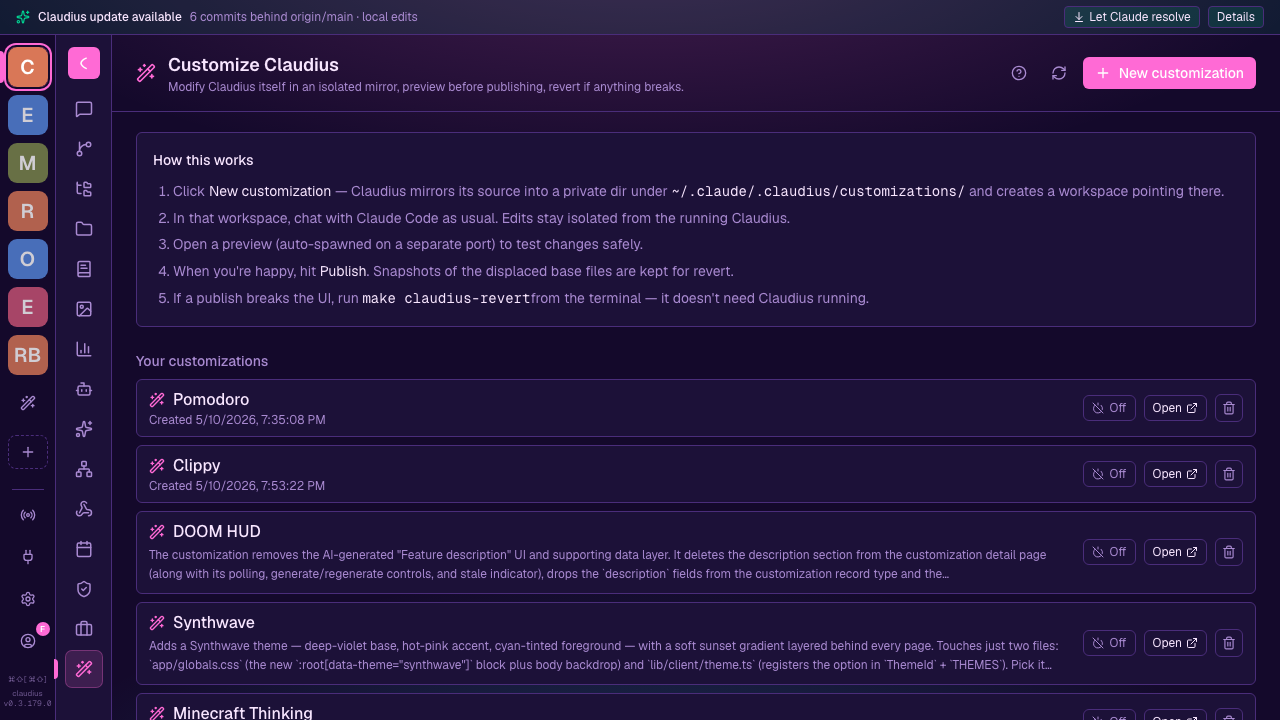The width and height of the screenshot is (1280, 720).
Task: Open the broadcast signal icon in the left rail
Action: (28, 515)
